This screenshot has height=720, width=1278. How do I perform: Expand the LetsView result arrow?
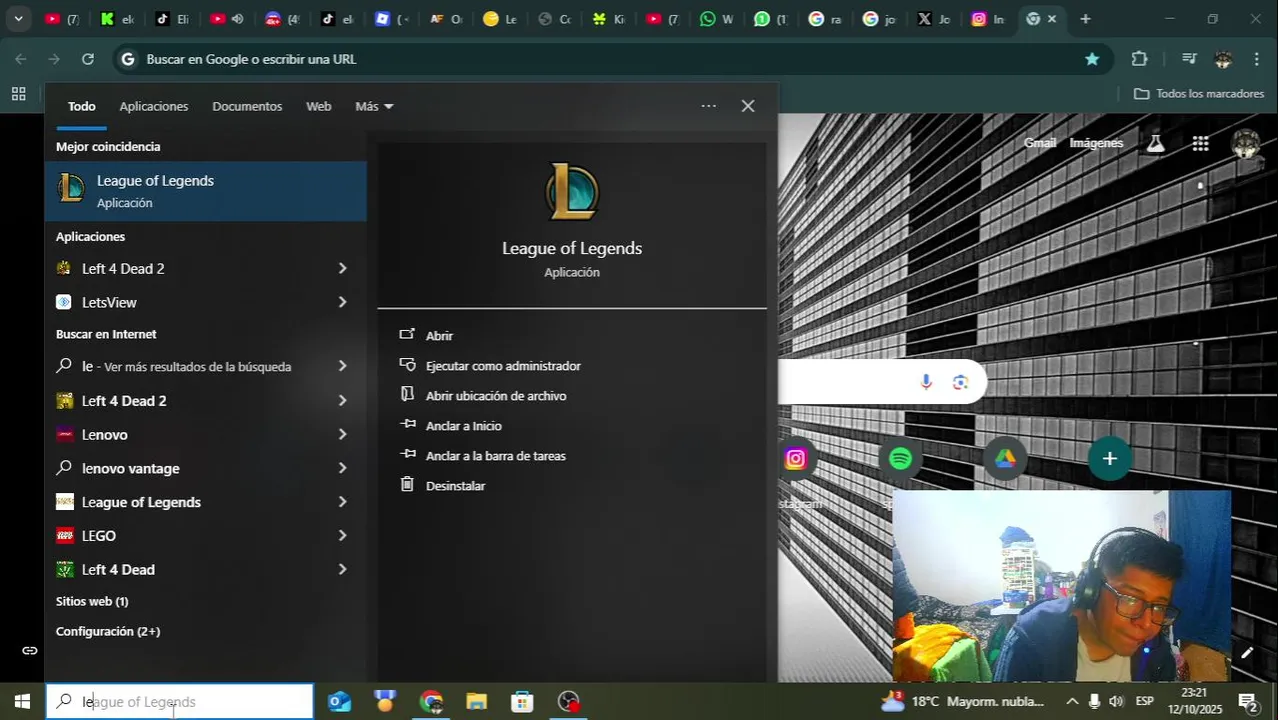[x=342, y=302]
